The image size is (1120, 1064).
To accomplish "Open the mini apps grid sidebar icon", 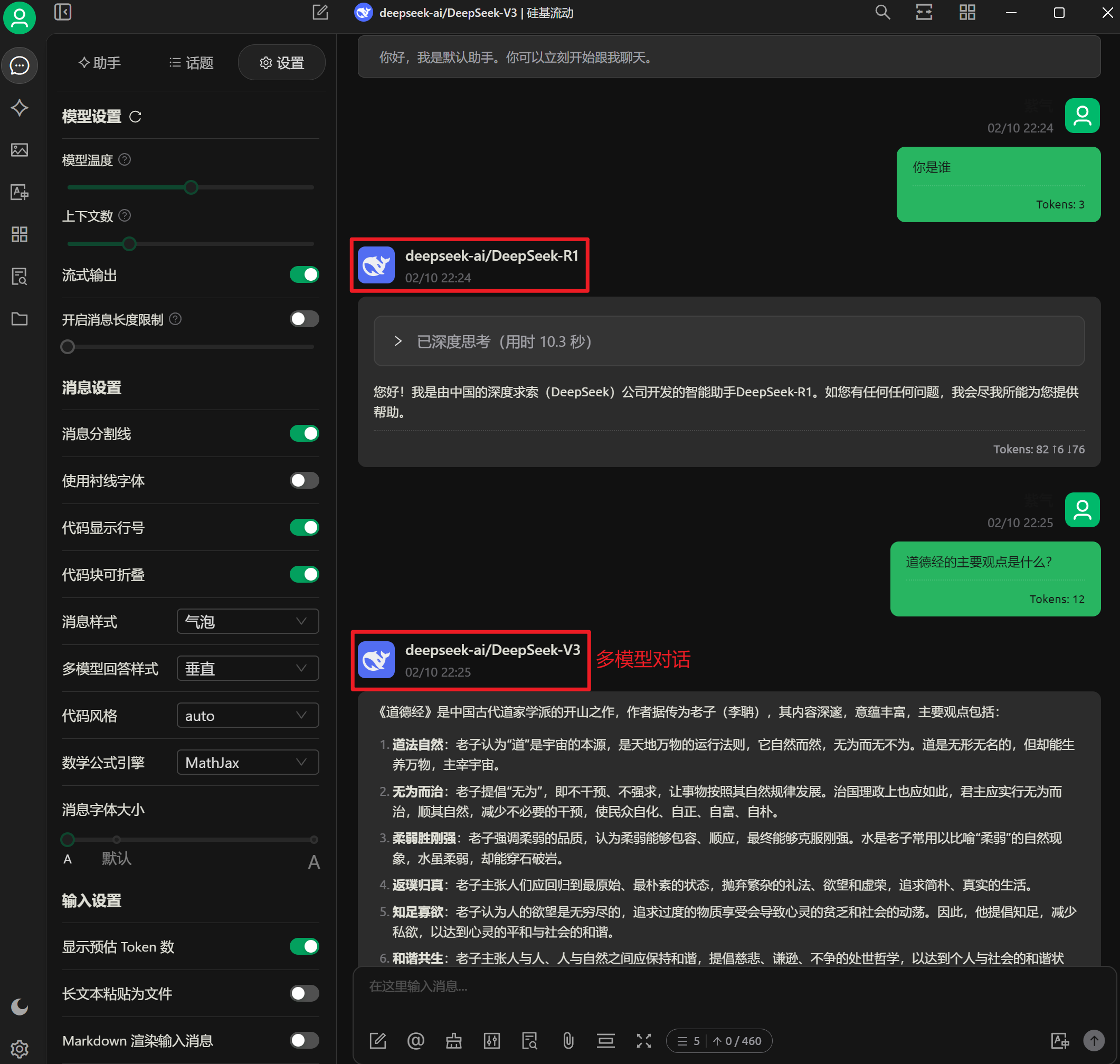I will (x=20, y=234).
